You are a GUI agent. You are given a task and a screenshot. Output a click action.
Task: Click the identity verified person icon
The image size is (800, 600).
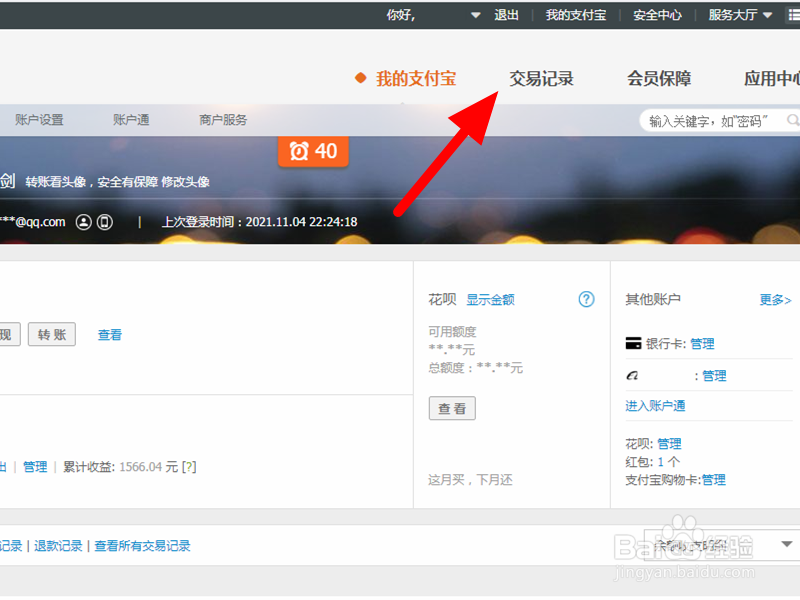click(x=84, y=222)
